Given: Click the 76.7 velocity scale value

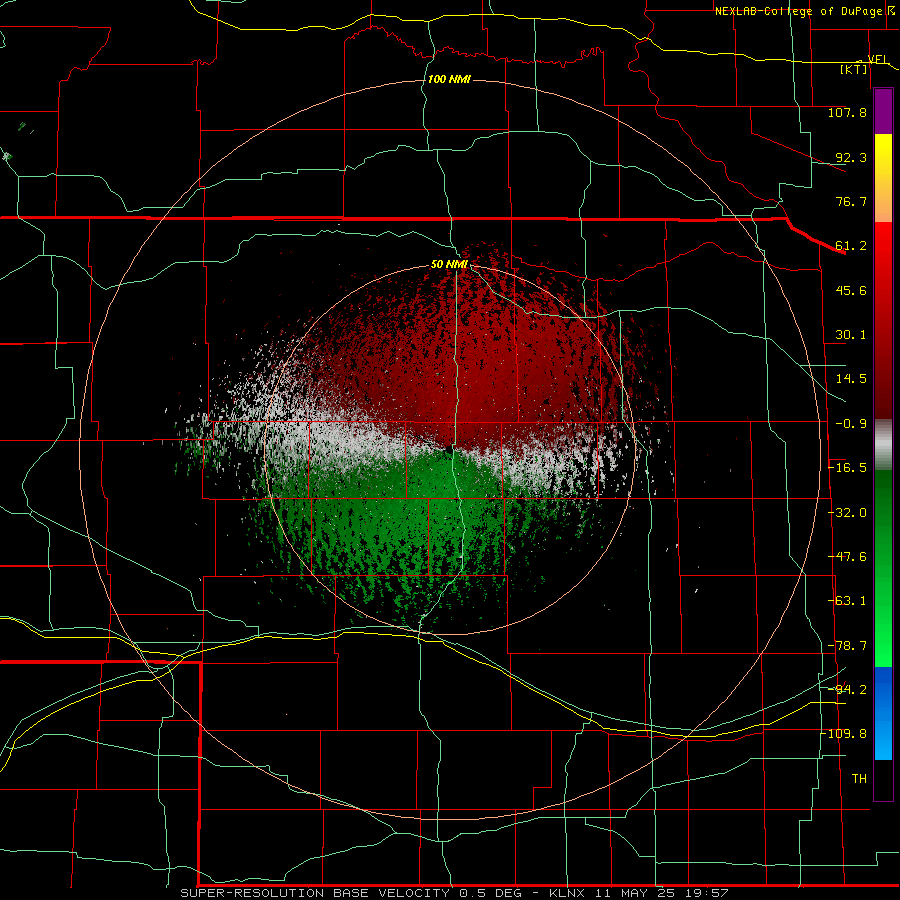Looking at the screenshot, I should click(x=851, y=201).
